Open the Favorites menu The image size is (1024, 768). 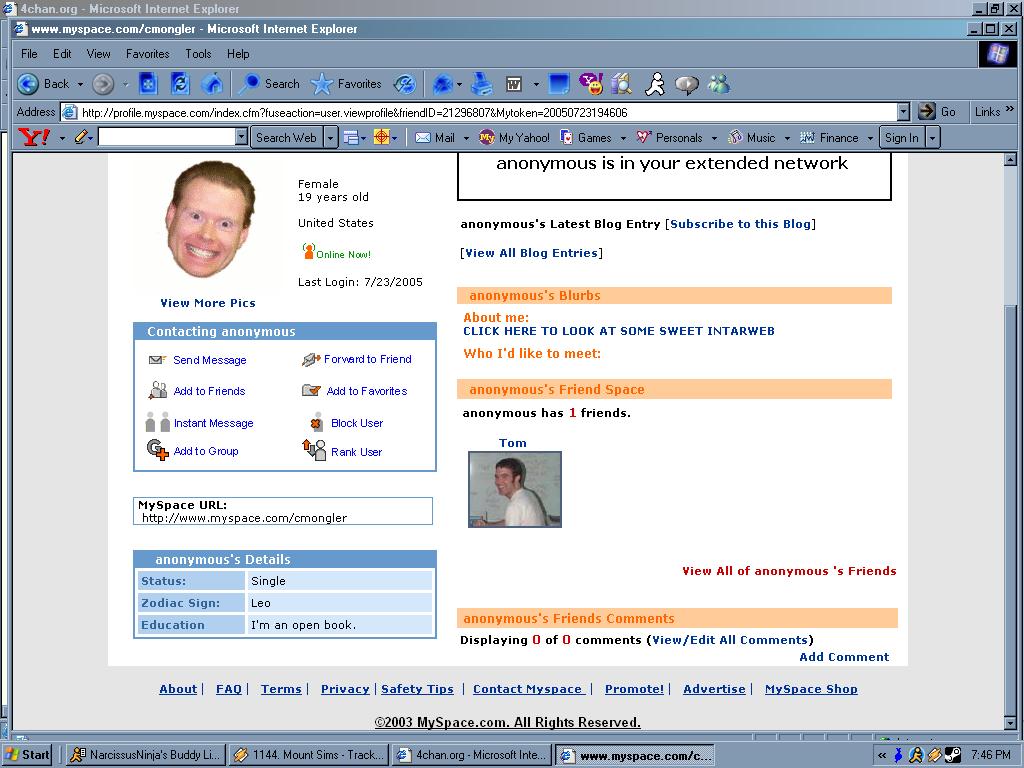pyautogui.click(x=148, y=54)
